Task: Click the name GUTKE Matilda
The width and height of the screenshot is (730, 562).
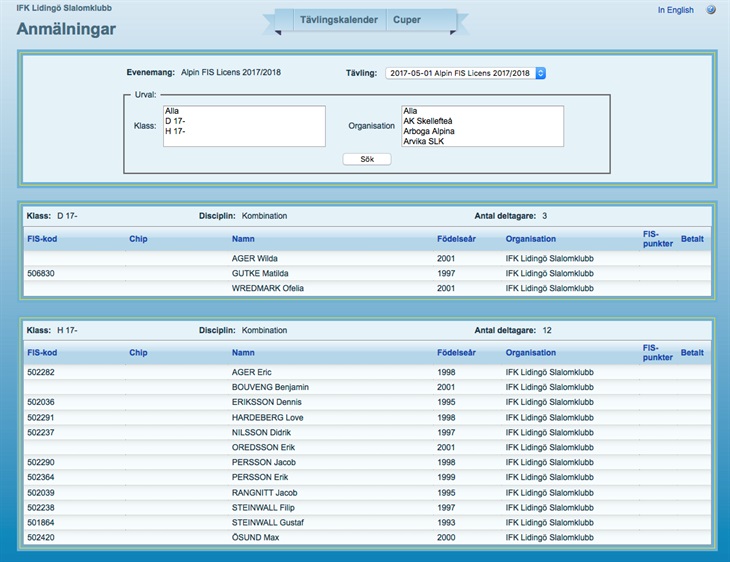Action: 260,273
